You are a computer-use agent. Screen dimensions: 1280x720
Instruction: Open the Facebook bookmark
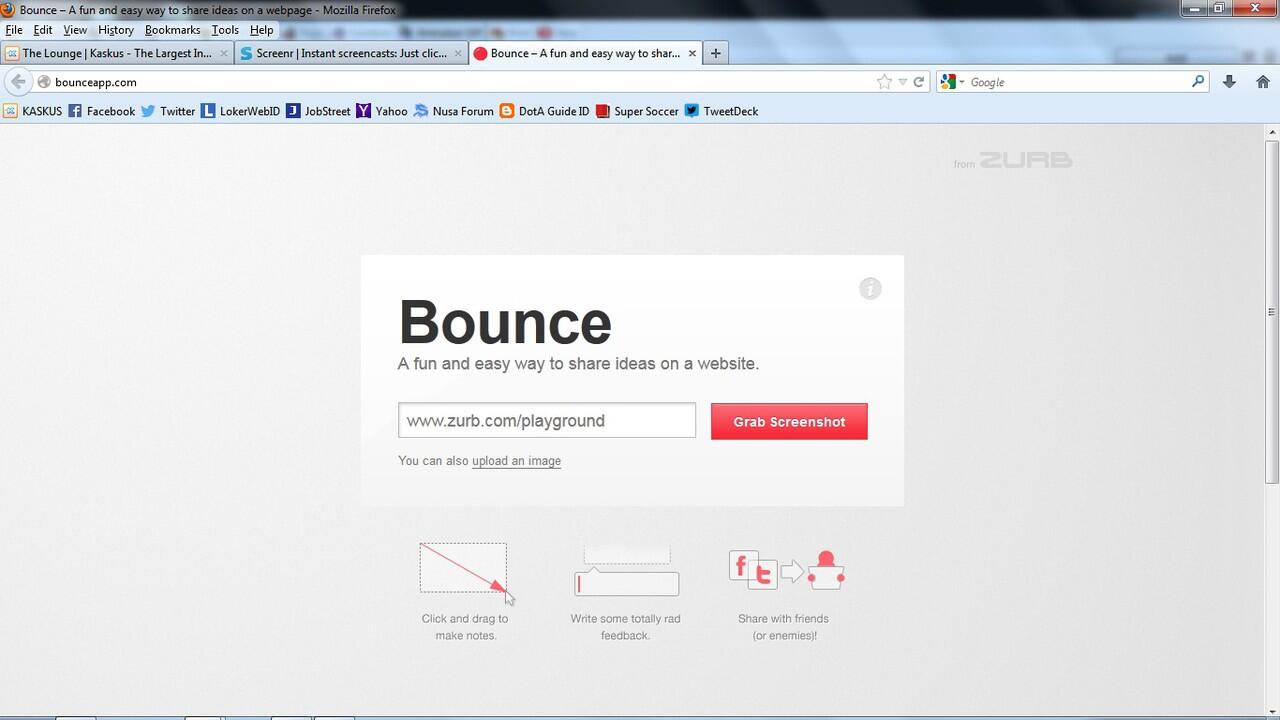tap(101, 111)
